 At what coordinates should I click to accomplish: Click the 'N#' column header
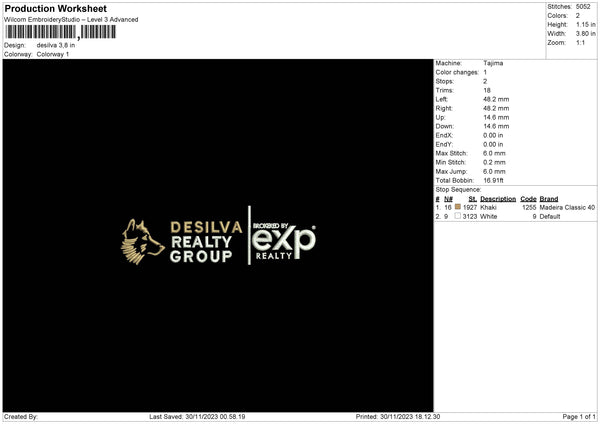(448, 199)
